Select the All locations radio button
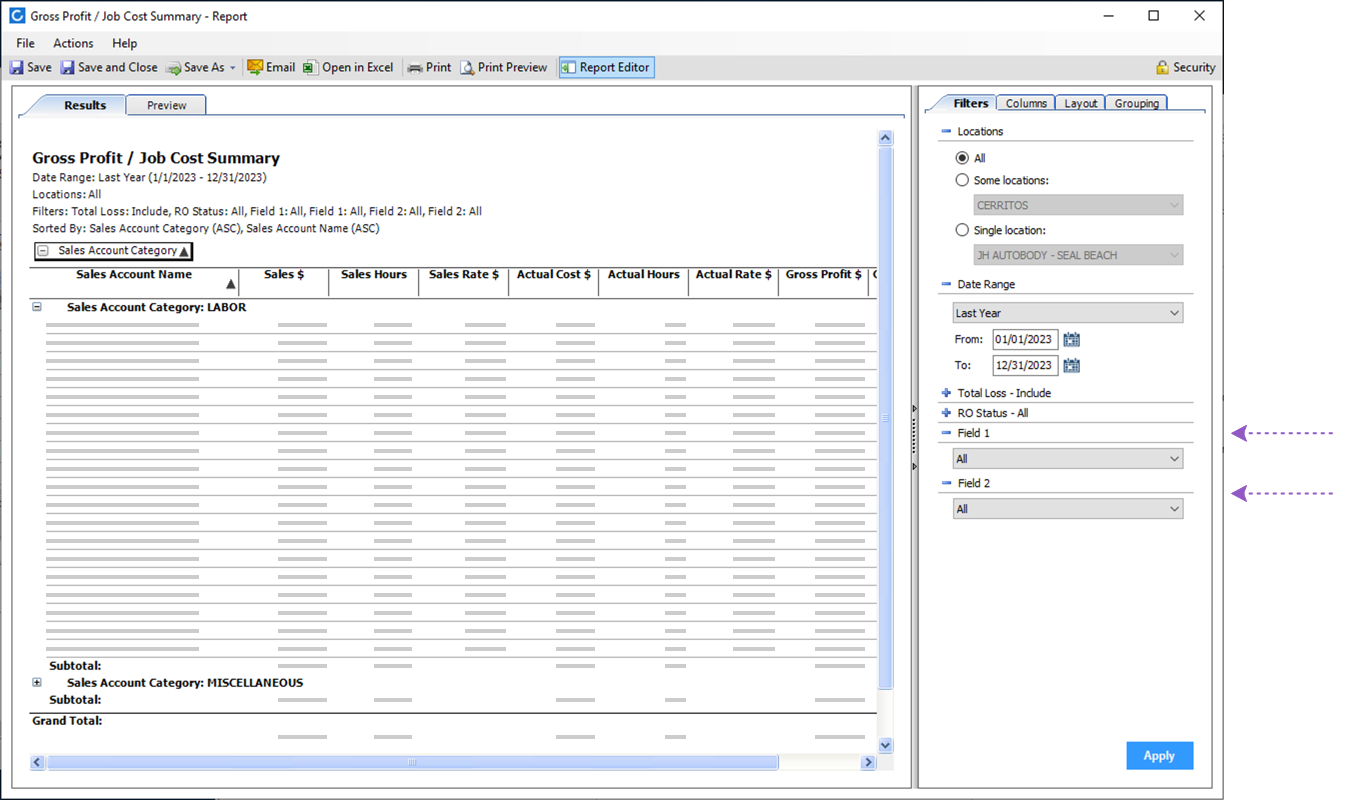 962,158
